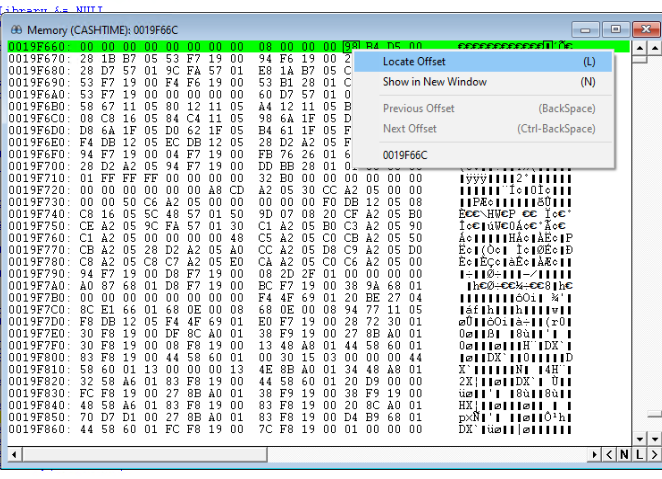Select Locate Offset from context menu
Viewport: 662px width, 479px height.
coord(414,62)
